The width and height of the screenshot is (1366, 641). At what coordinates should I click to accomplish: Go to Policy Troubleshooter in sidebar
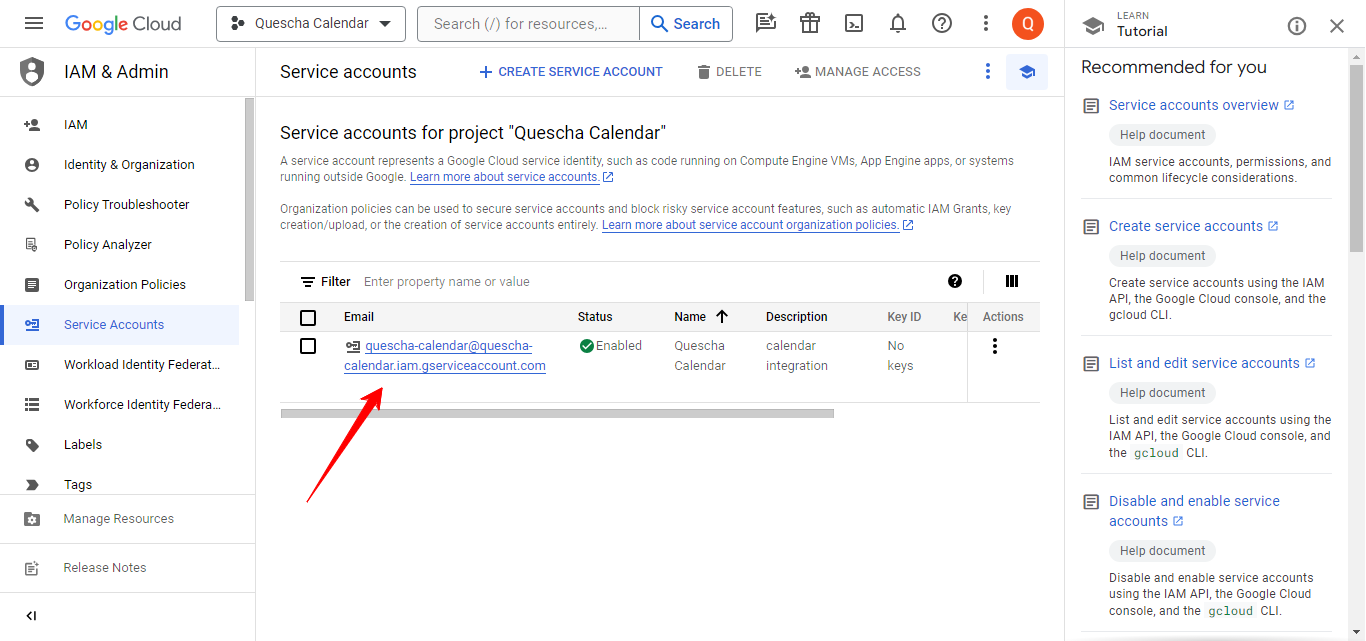click(126, 205)
